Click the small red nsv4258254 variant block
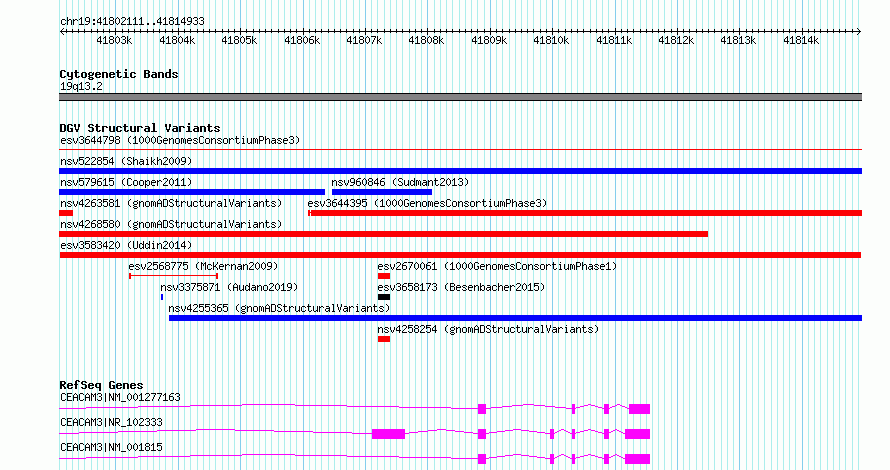The image size is (890, 470). [x=384, y=339]
